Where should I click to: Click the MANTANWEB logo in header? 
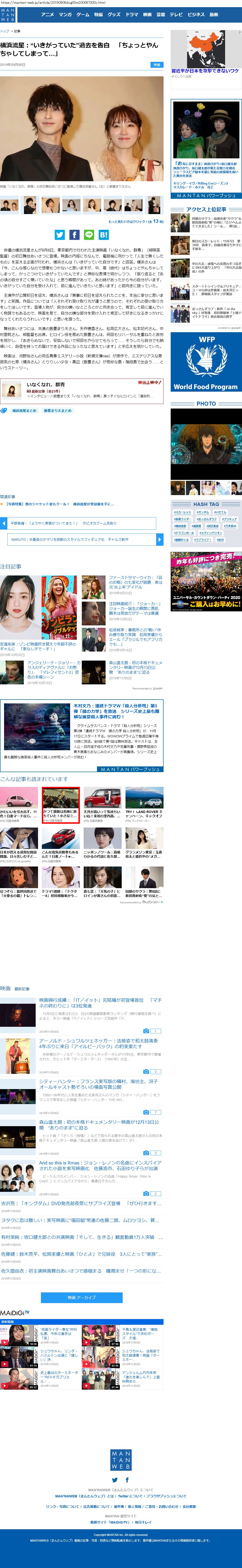coord(7,15)
